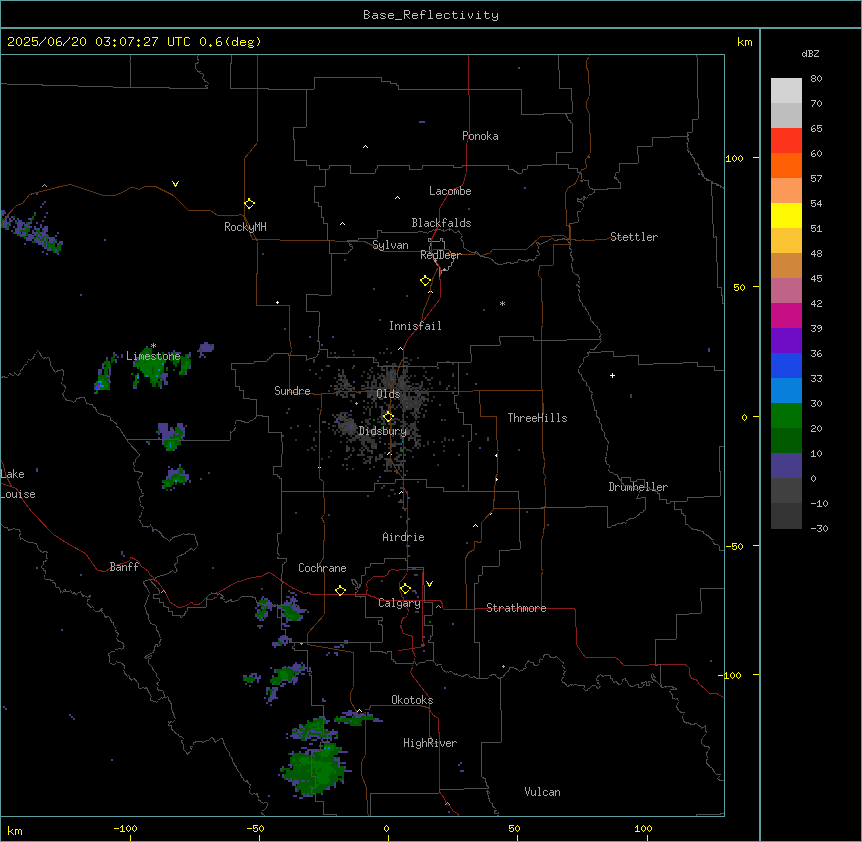Select the Didsbury label
Screen dimensions: 862x842
383,431
